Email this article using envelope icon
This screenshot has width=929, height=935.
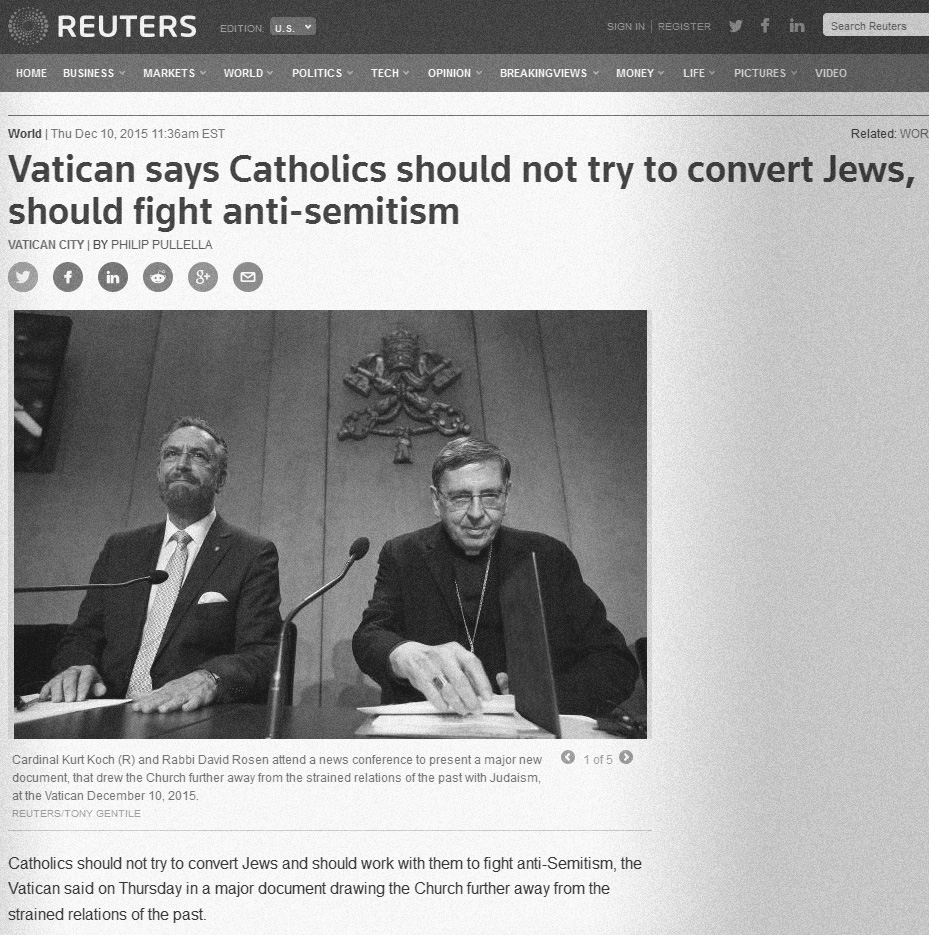[x=248, y=277]
